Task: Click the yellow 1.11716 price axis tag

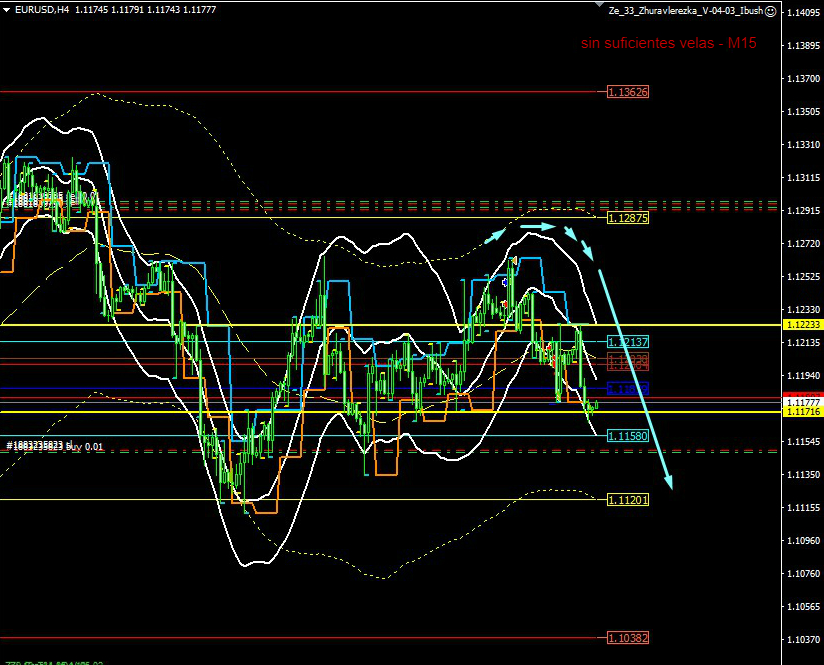Action: point(802,412)
